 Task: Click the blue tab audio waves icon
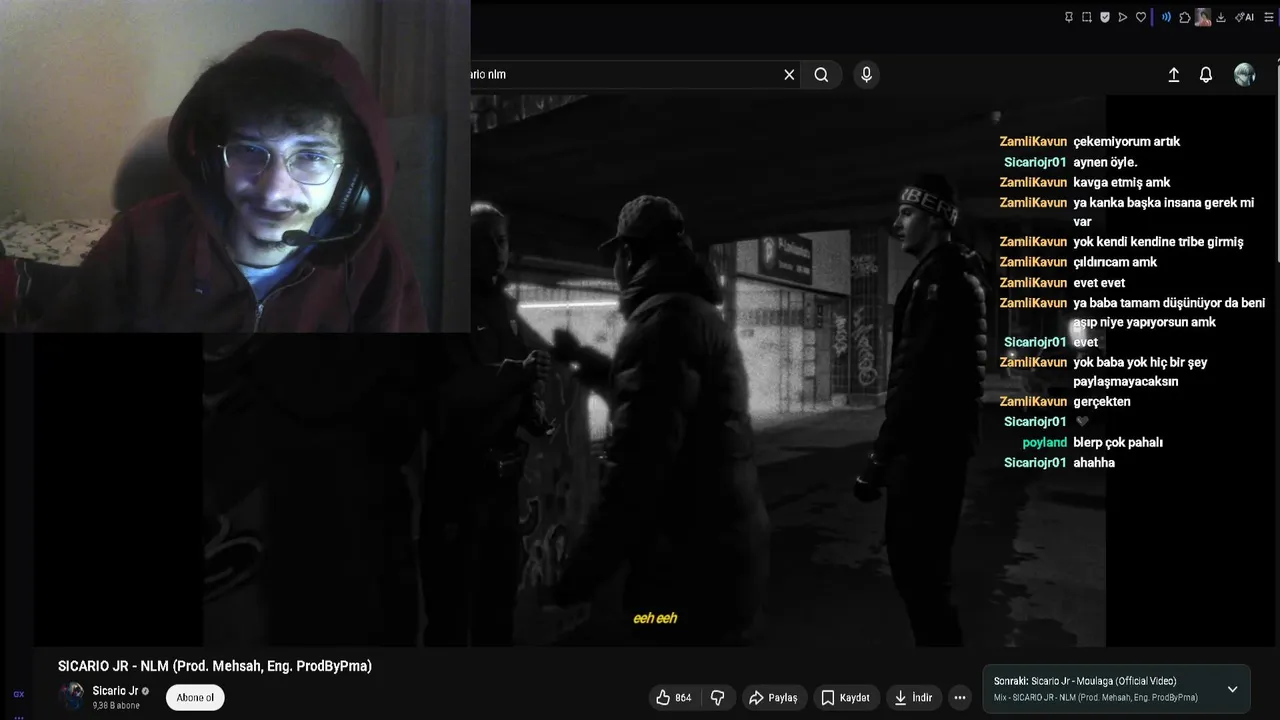pos(1166,17)
